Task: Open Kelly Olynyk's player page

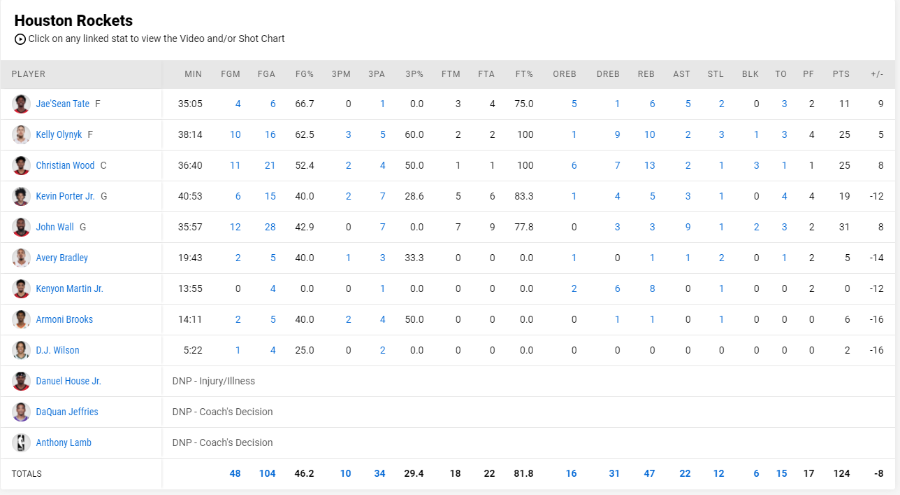Action: pyautogui.click(x=59, y=134)
